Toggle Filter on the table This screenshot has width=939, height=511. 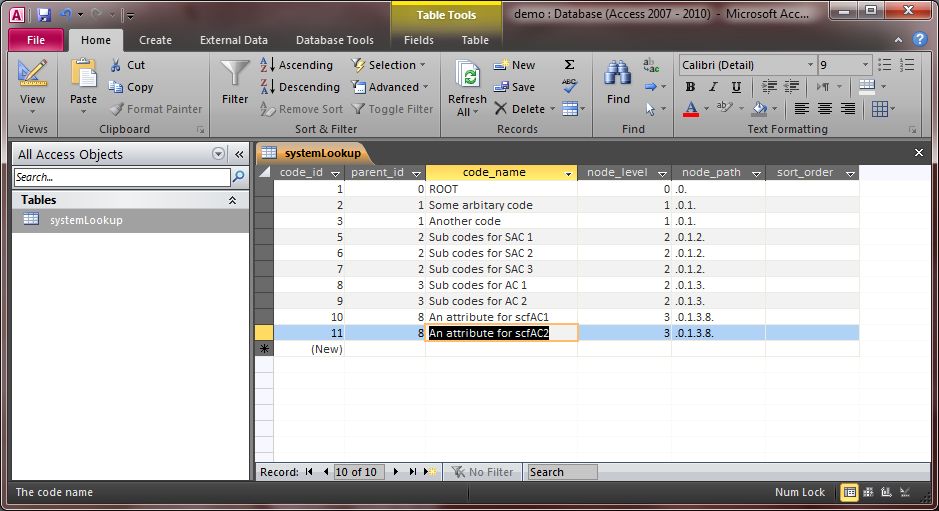coord(392,109)
